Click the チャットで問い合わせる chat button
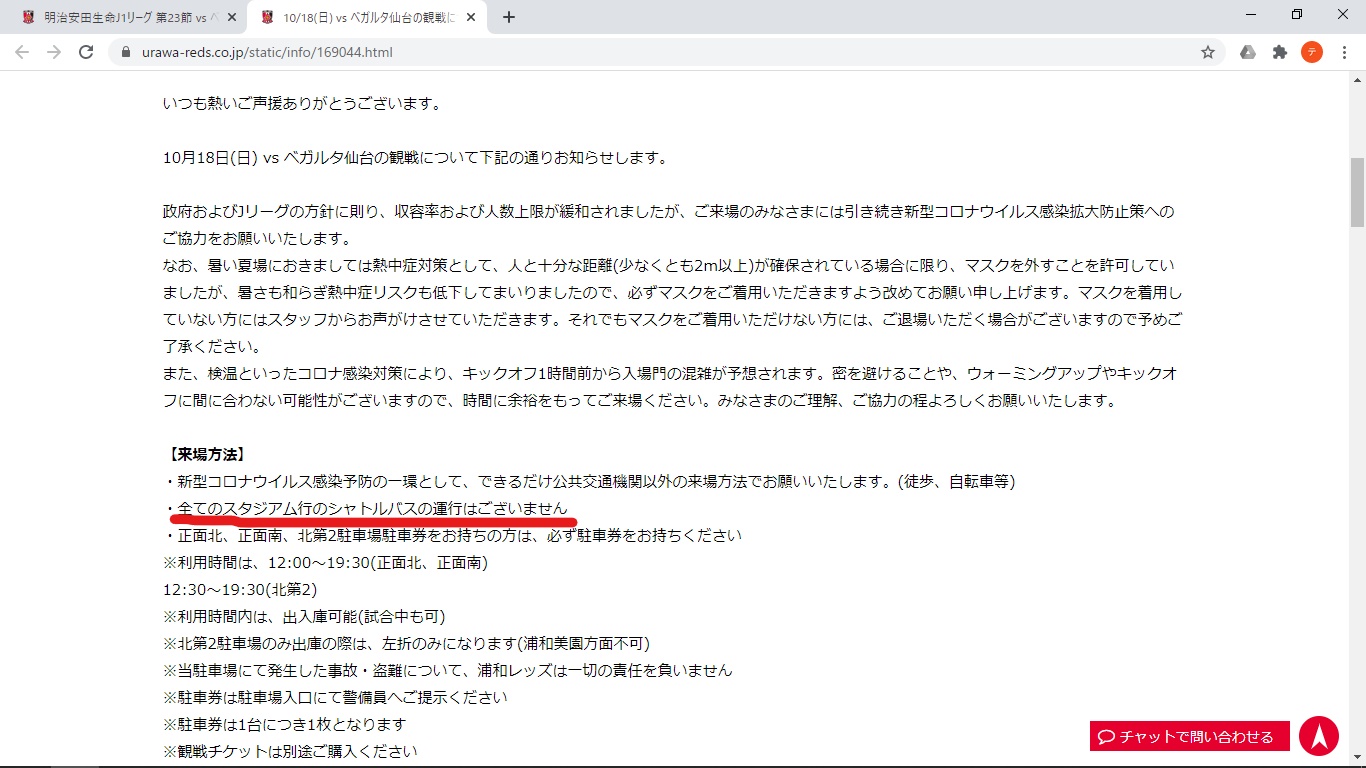This screenshot has height=768, width=1366. [1189, 736]
